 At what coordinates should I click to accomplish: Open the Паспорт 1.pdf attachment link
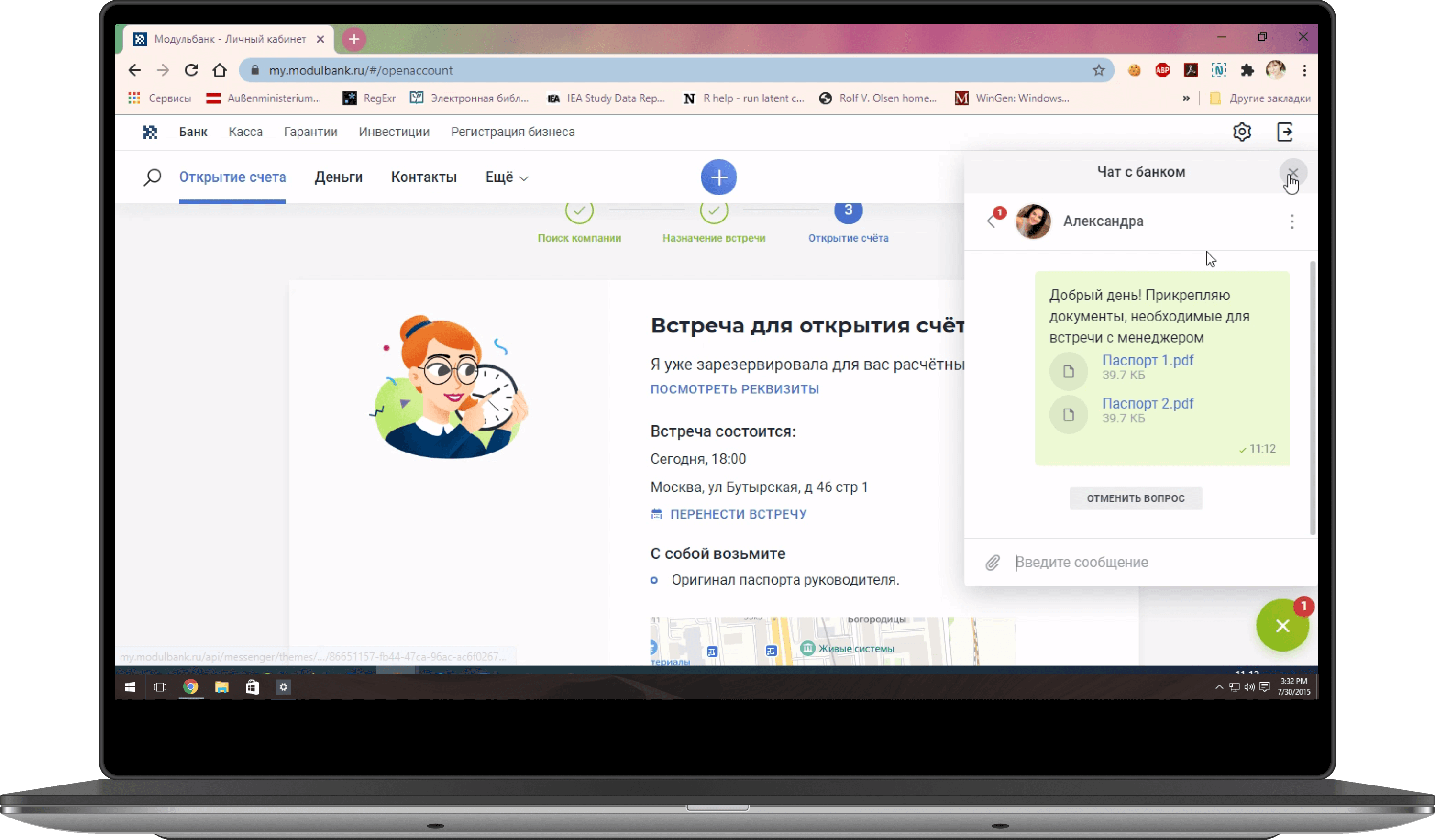pos(1148,360)
